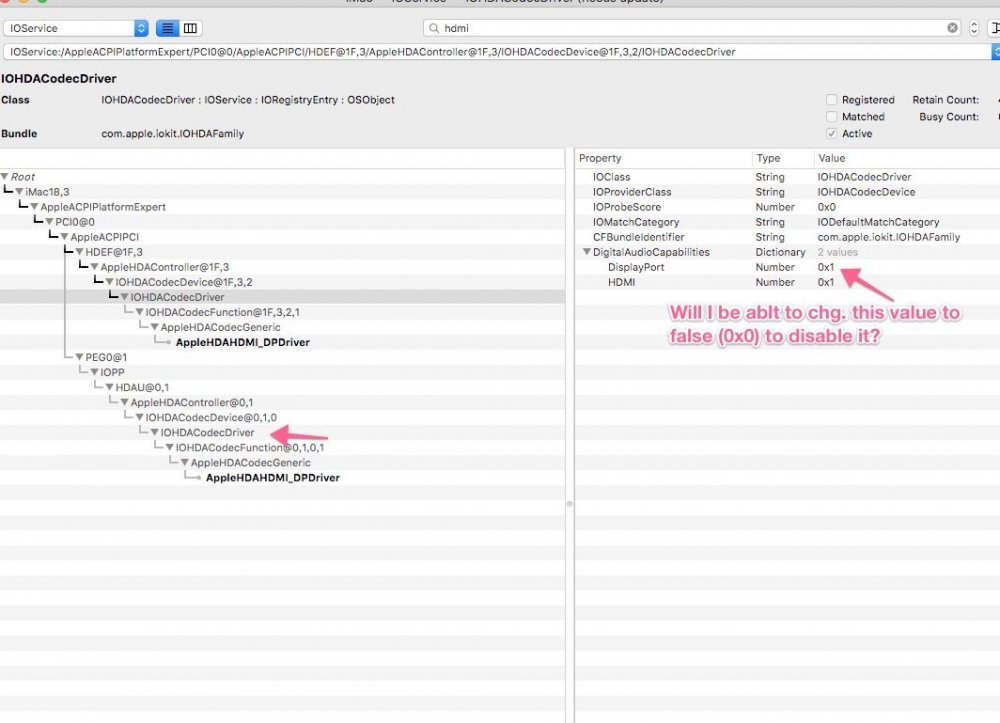
Task: Click the IODefaultMatchCategory value
Action: [878, 222]
